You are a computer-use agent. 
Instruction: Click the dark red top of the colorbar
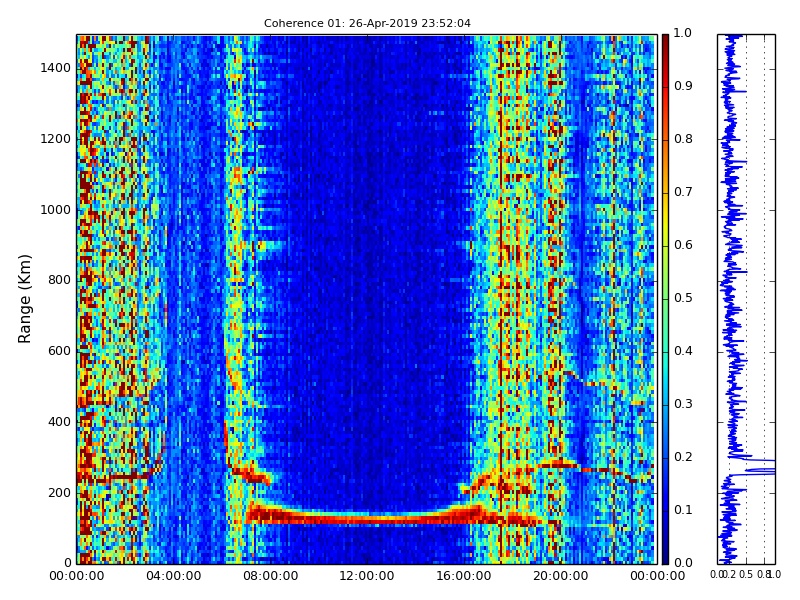pos(665,43)
